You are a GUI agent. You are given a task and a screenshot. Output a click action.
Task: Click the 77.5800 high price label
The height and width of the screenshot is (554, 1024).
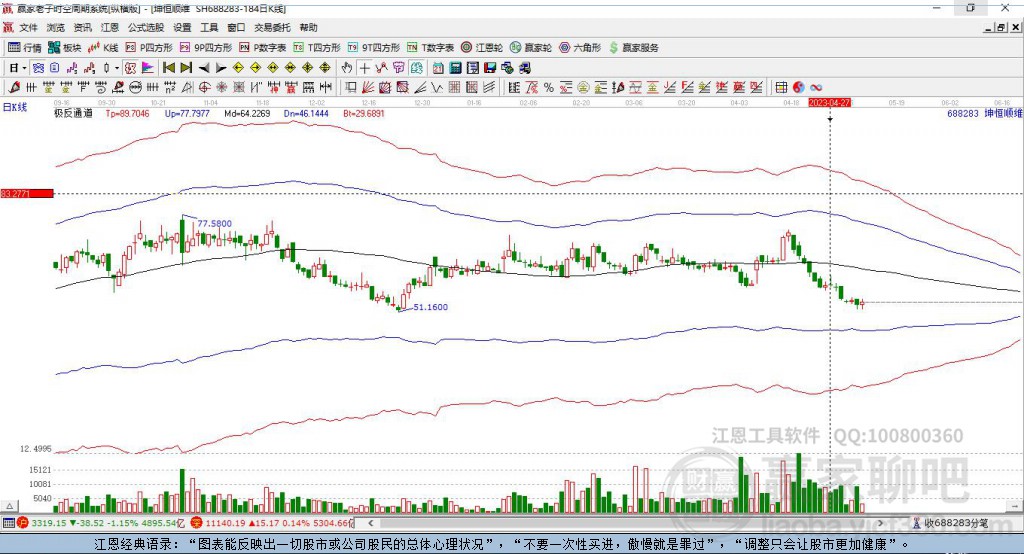pos(215,223)
